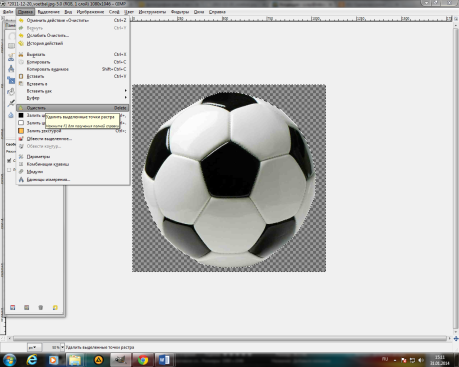Screen dimensions: 459x367
Task: Choose 'Вставить в' menu entry
Action: coord(73,84)
